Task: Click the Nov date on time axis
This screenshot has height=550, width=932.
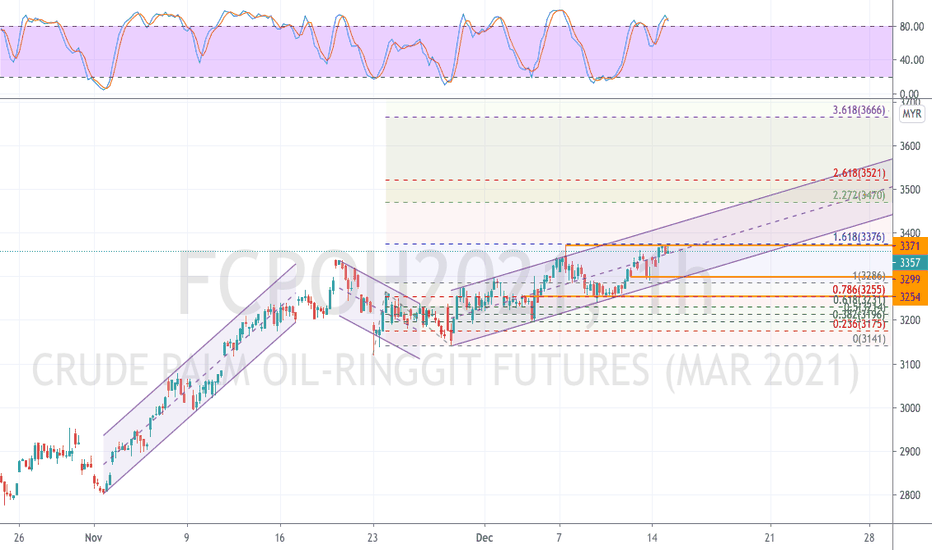Action: [94, 538]
